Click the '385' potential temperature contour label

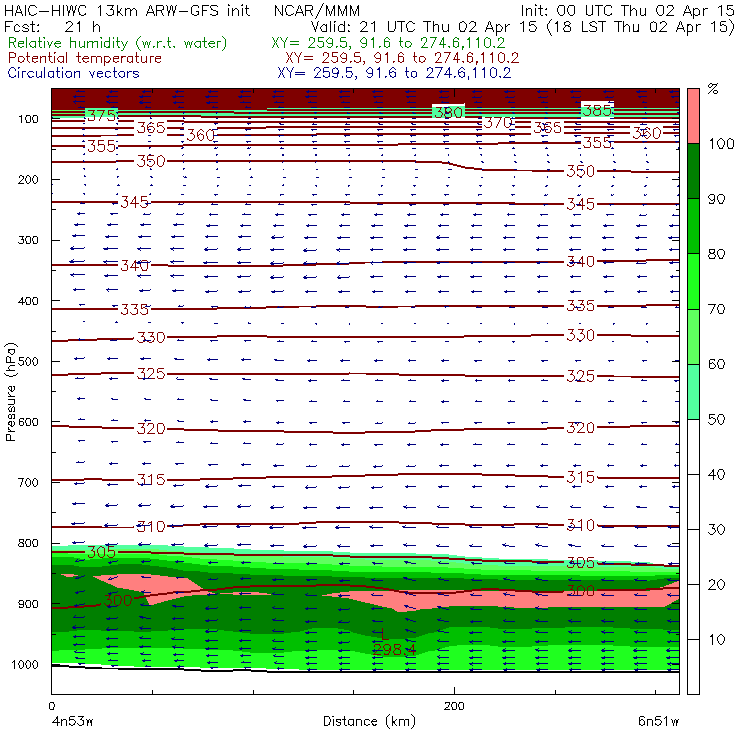click(597, 110)
